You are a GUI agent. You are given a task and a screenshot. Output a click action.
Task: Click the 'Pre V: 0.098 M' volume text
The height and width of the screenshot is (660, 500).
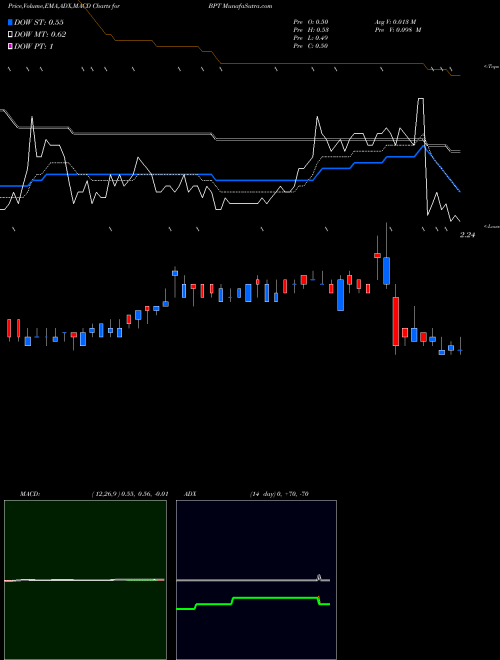click(x=398, y=30)
